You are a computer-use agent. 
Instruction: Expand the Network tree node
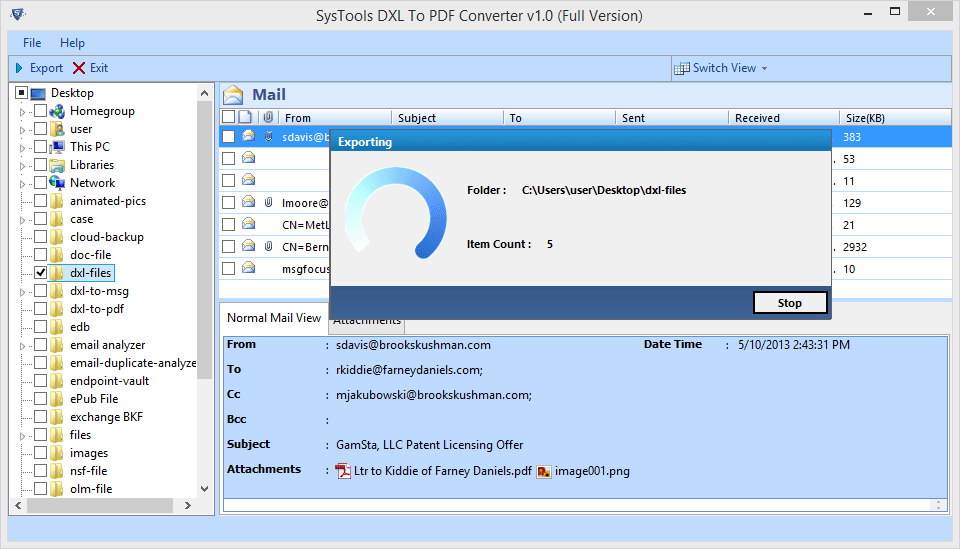23,184
